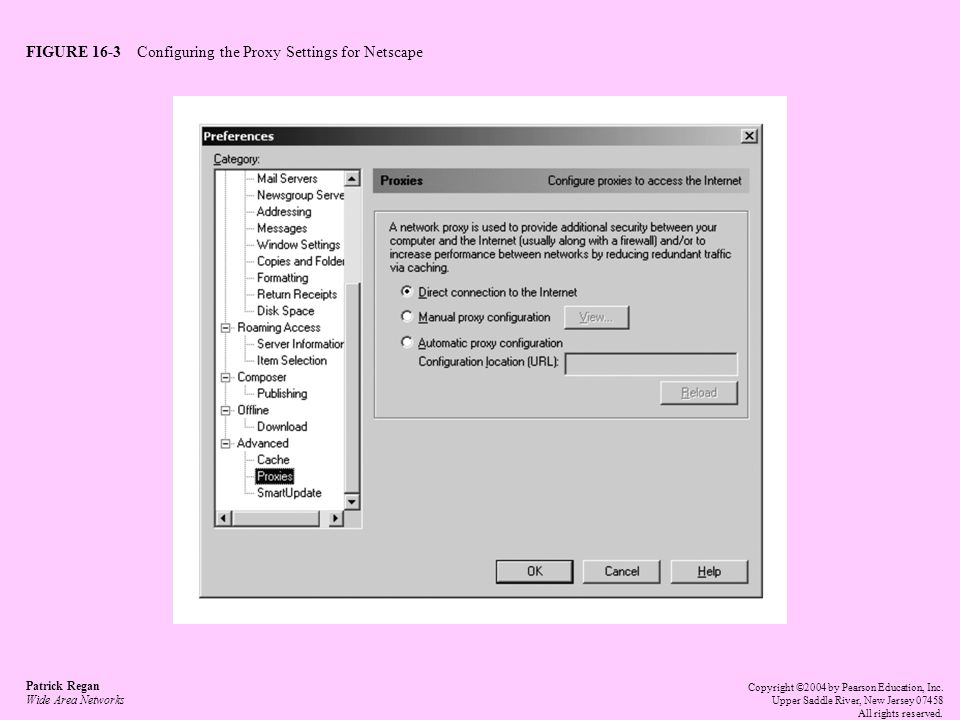Select Composer category label
The image size is (960, 720).
click(261, 377)
